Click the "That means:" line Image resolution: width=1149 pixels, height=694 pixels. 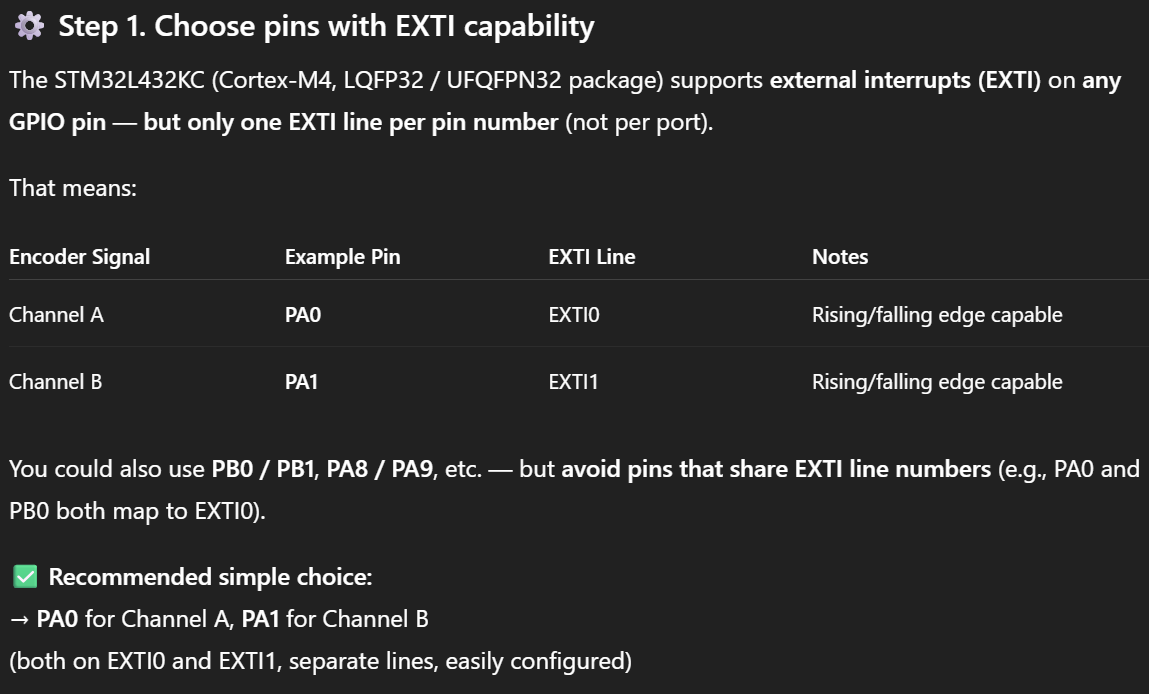73,187
